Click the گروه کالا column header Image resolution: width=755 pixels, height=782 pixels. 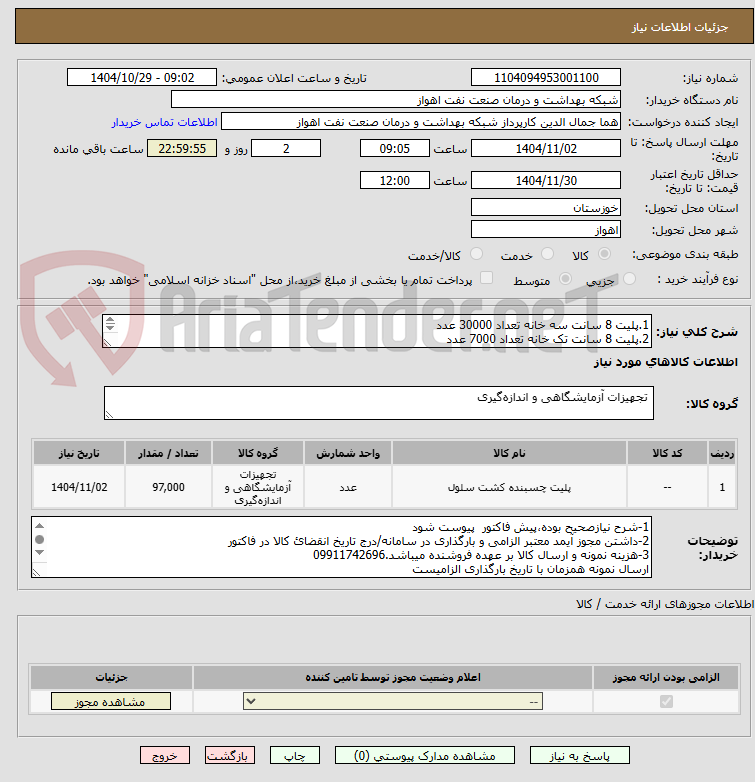pyautogui.click(x=258, y=453)
